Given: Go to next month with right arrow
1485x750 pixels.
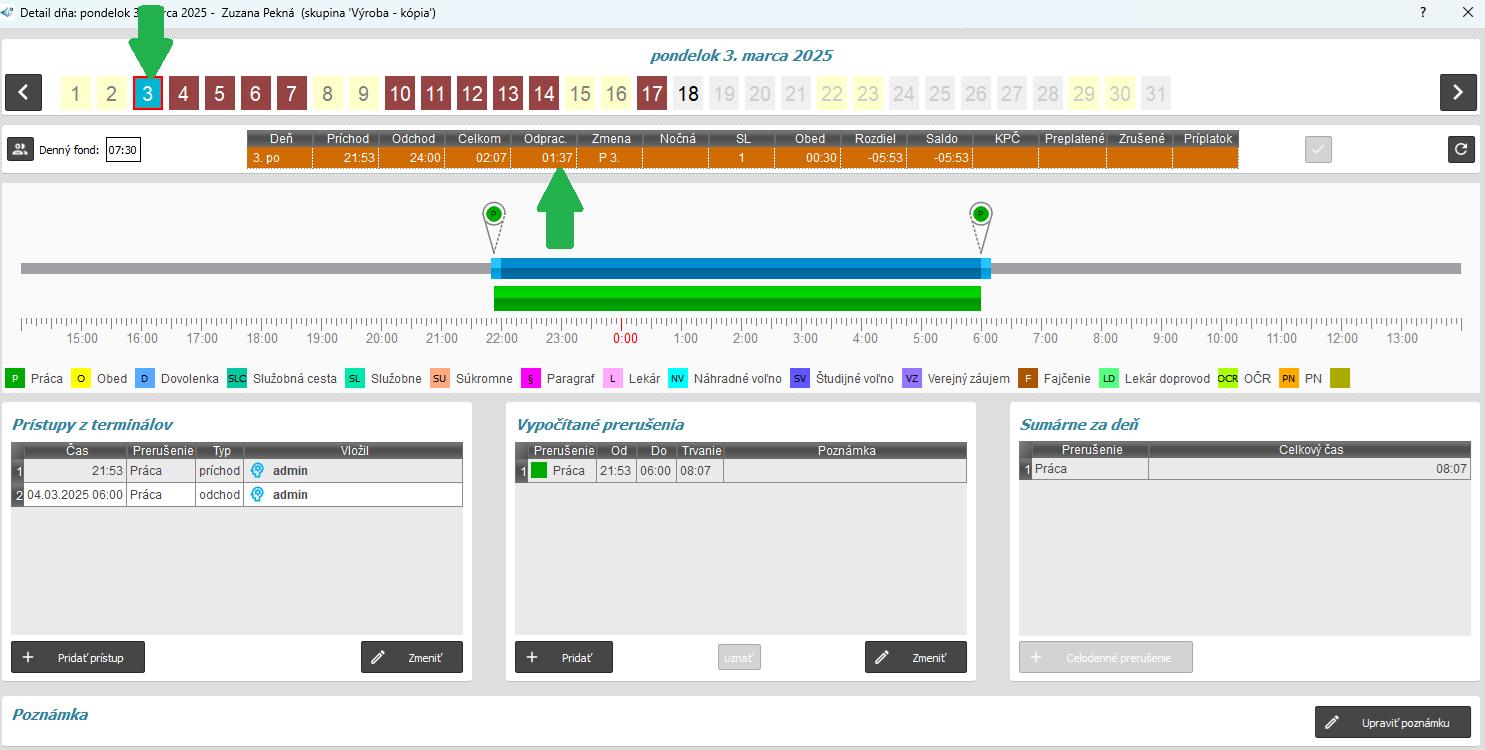Looking at the screenshot, I should point(1458,93).
